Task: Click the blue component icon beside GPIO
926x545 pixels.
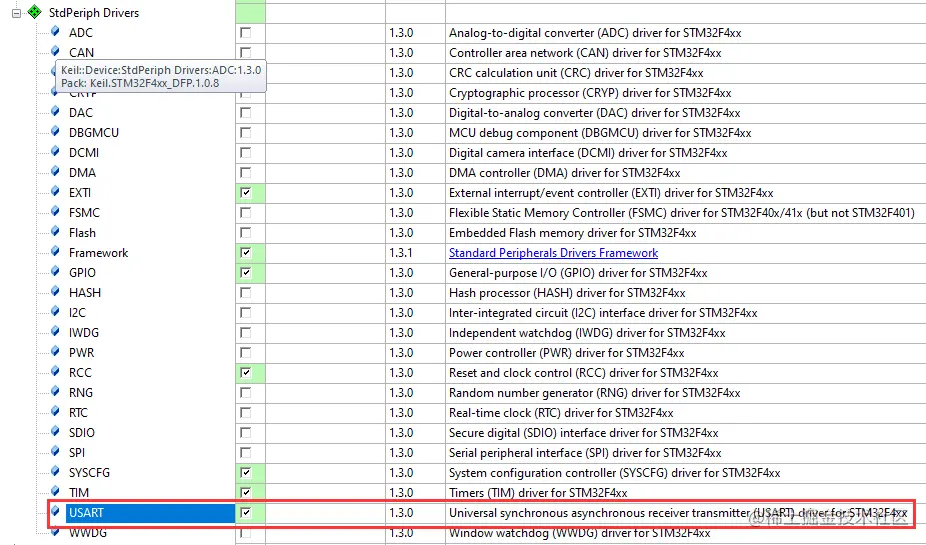Action: click(x=56, y=272)
